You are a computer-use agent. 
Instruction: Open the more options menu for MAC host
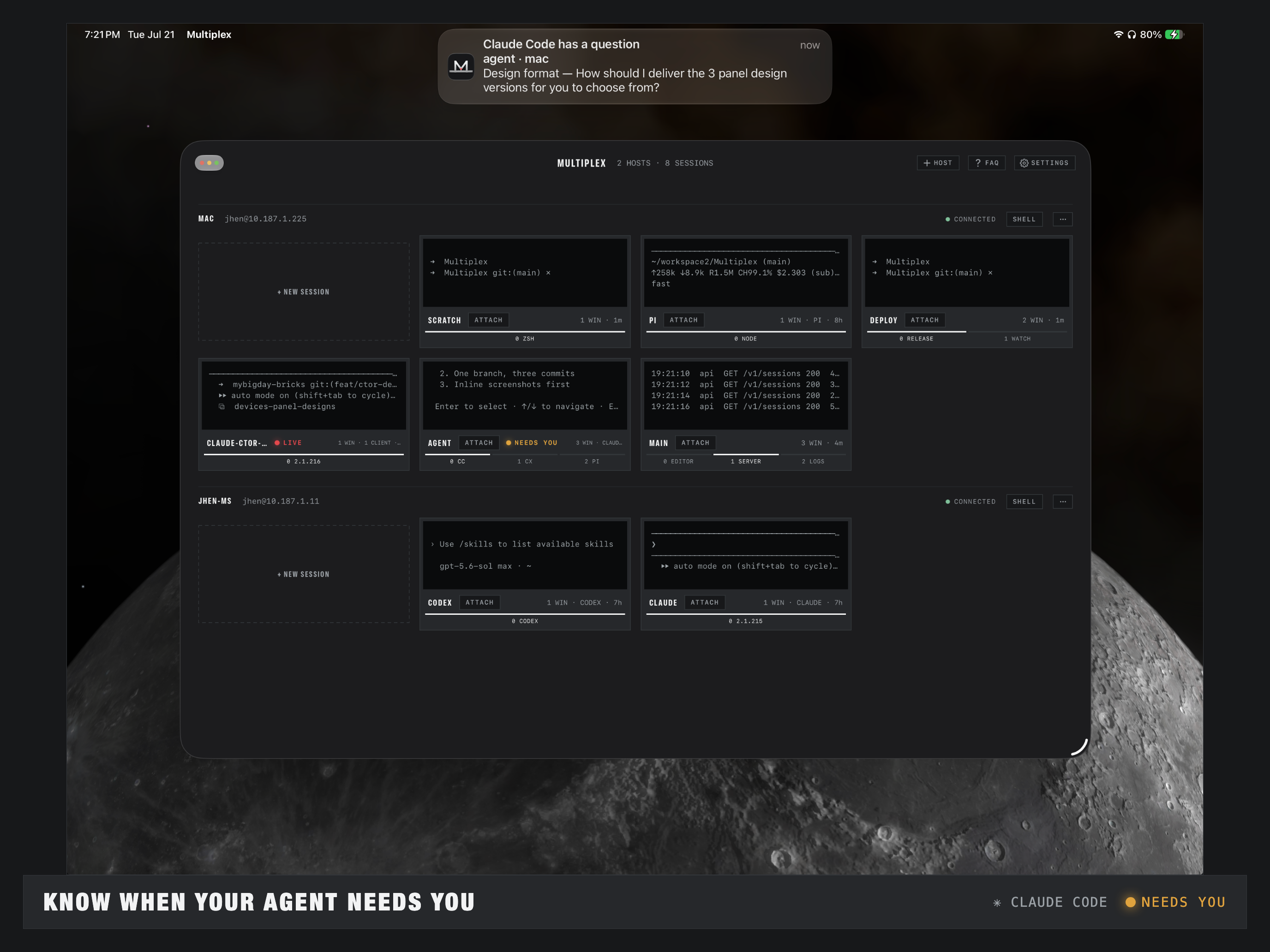click(1063, 219)
